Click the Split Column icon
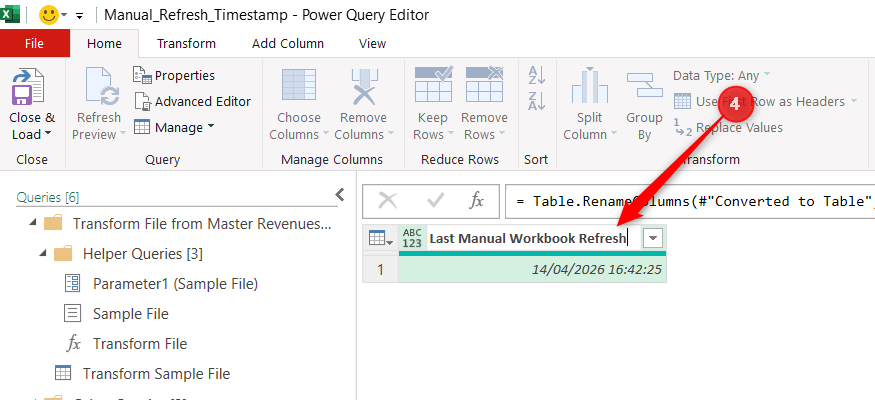 coord(589,86)
